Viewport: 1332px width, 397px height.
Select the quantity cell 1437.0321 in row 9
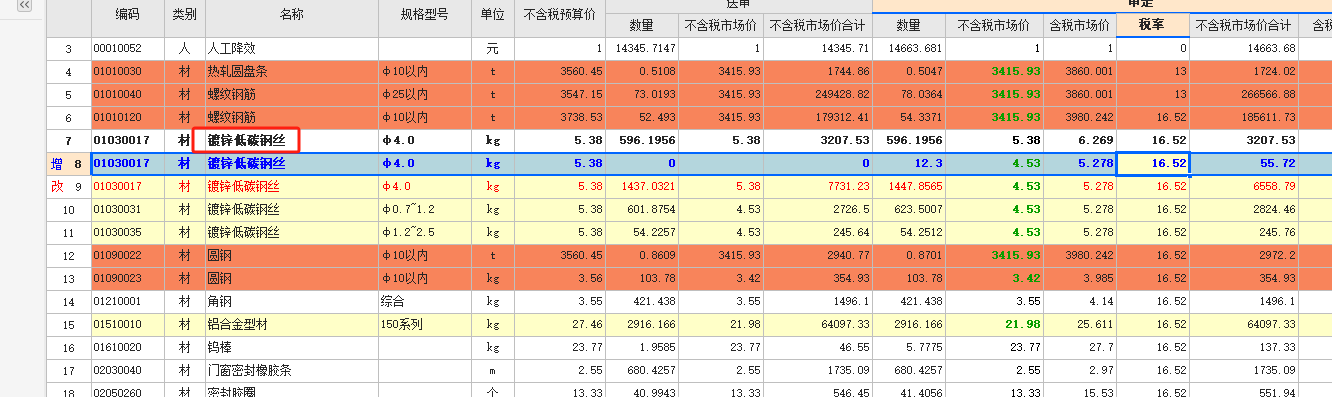(641, 186)
